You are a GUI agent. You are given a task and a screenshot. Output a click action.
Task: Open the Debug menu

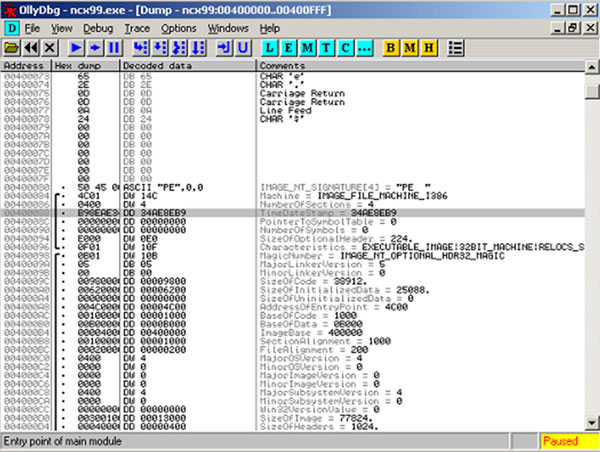pos(98,28)
